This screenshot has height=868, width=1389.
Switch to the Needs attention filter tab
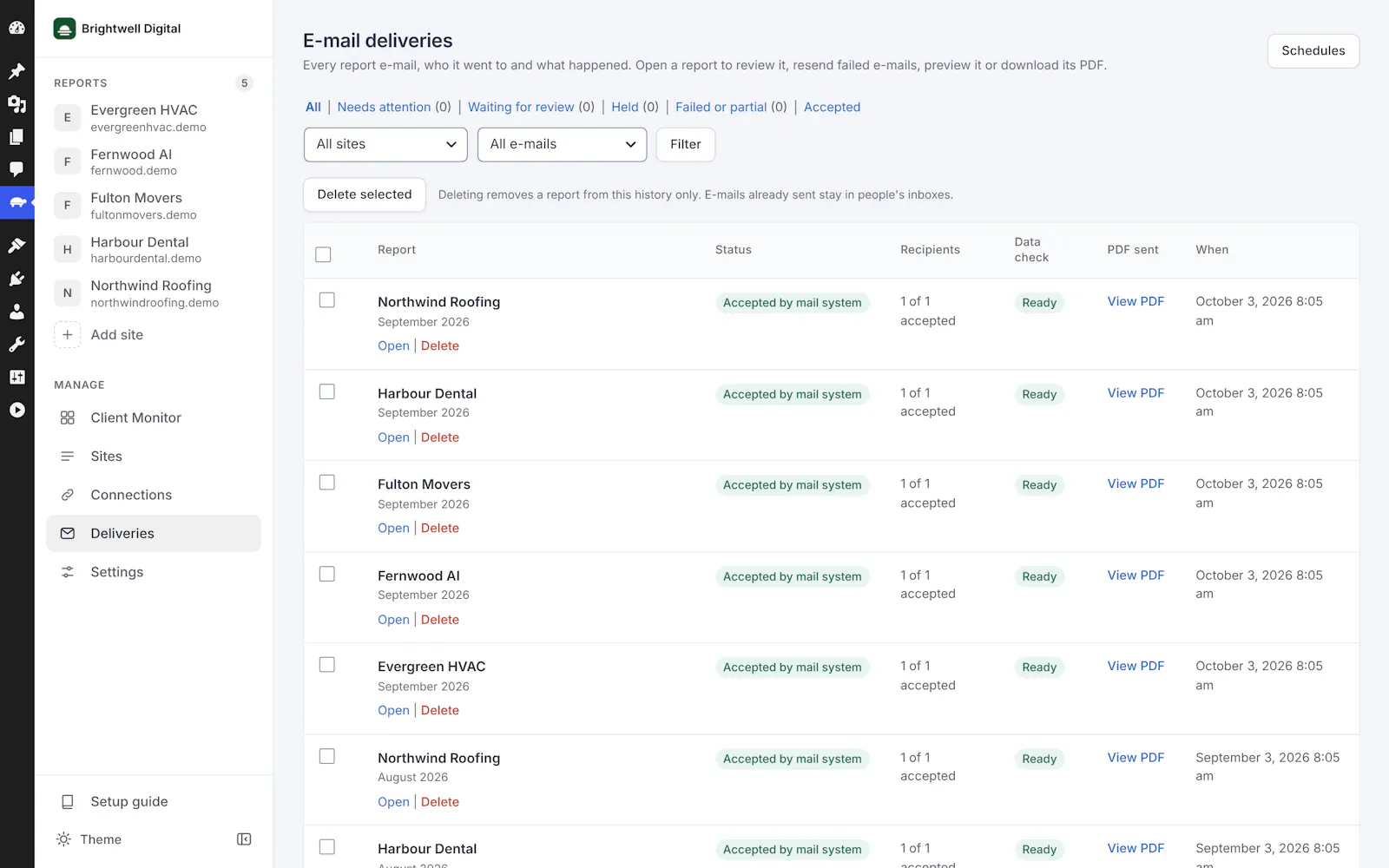pos(384,107)
